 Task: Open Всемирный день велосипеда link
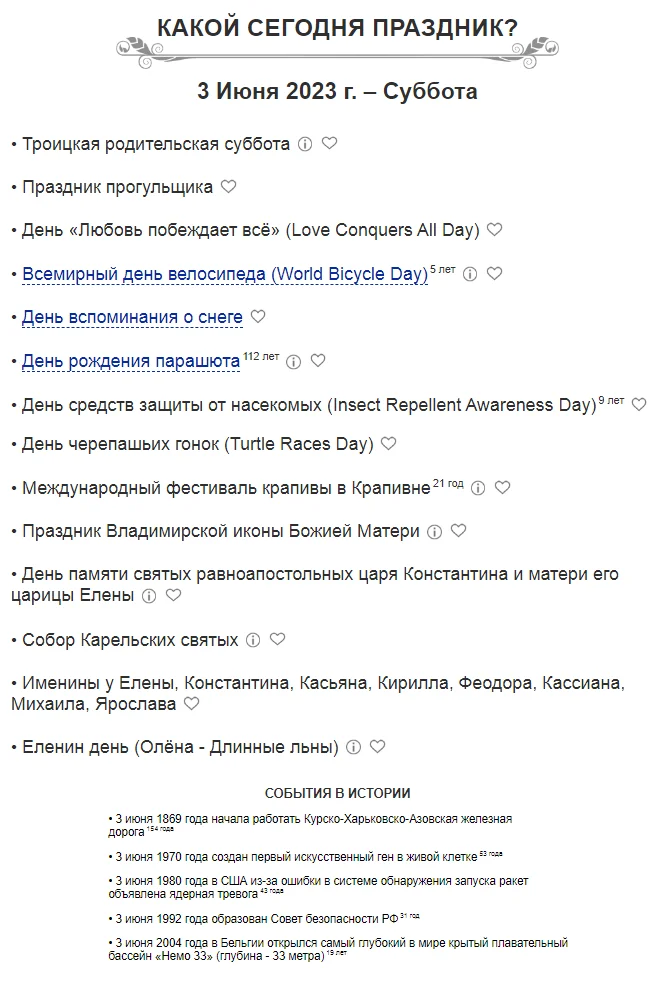coord(225,274)
